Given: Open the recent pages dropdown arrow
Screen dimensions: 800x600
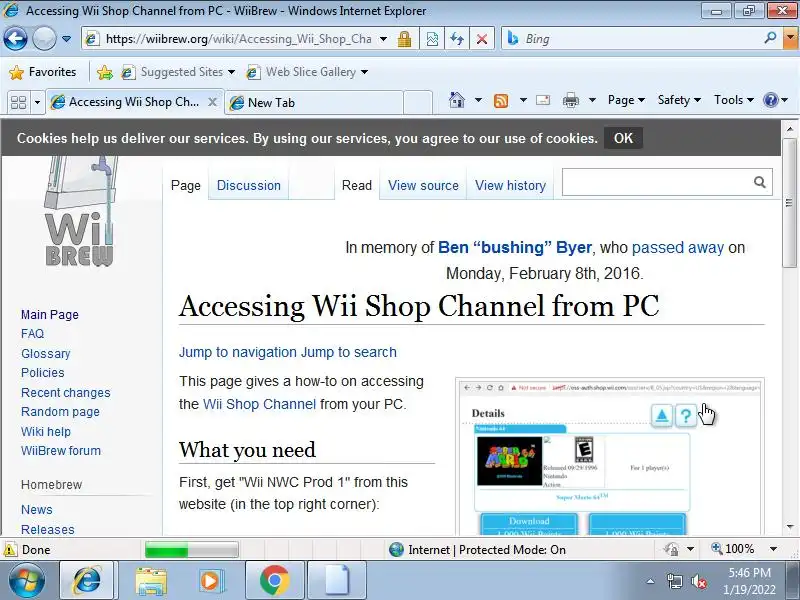Looking at the screenshot, I should point(66,39).
